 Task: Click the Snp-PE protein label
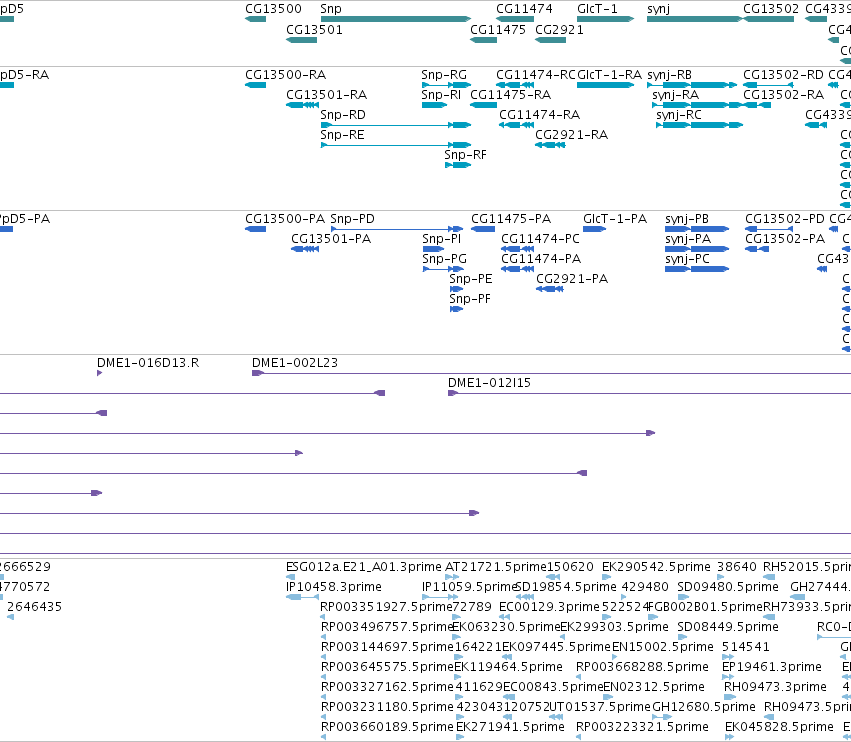pyautogui.click(x=471, y=279)
